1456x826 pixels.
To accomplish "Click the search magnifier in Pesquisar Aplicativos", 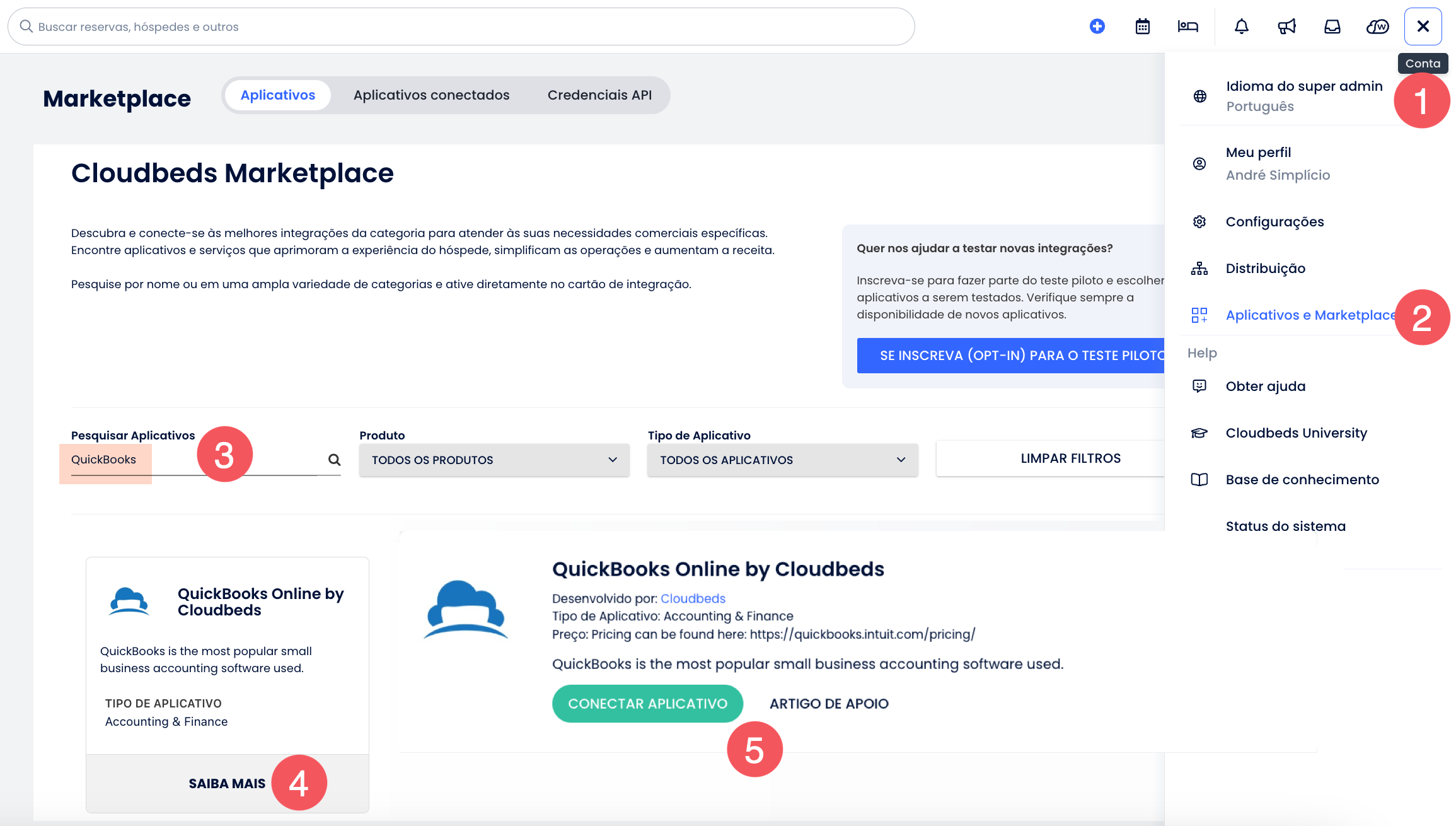I will click(334, 460).
